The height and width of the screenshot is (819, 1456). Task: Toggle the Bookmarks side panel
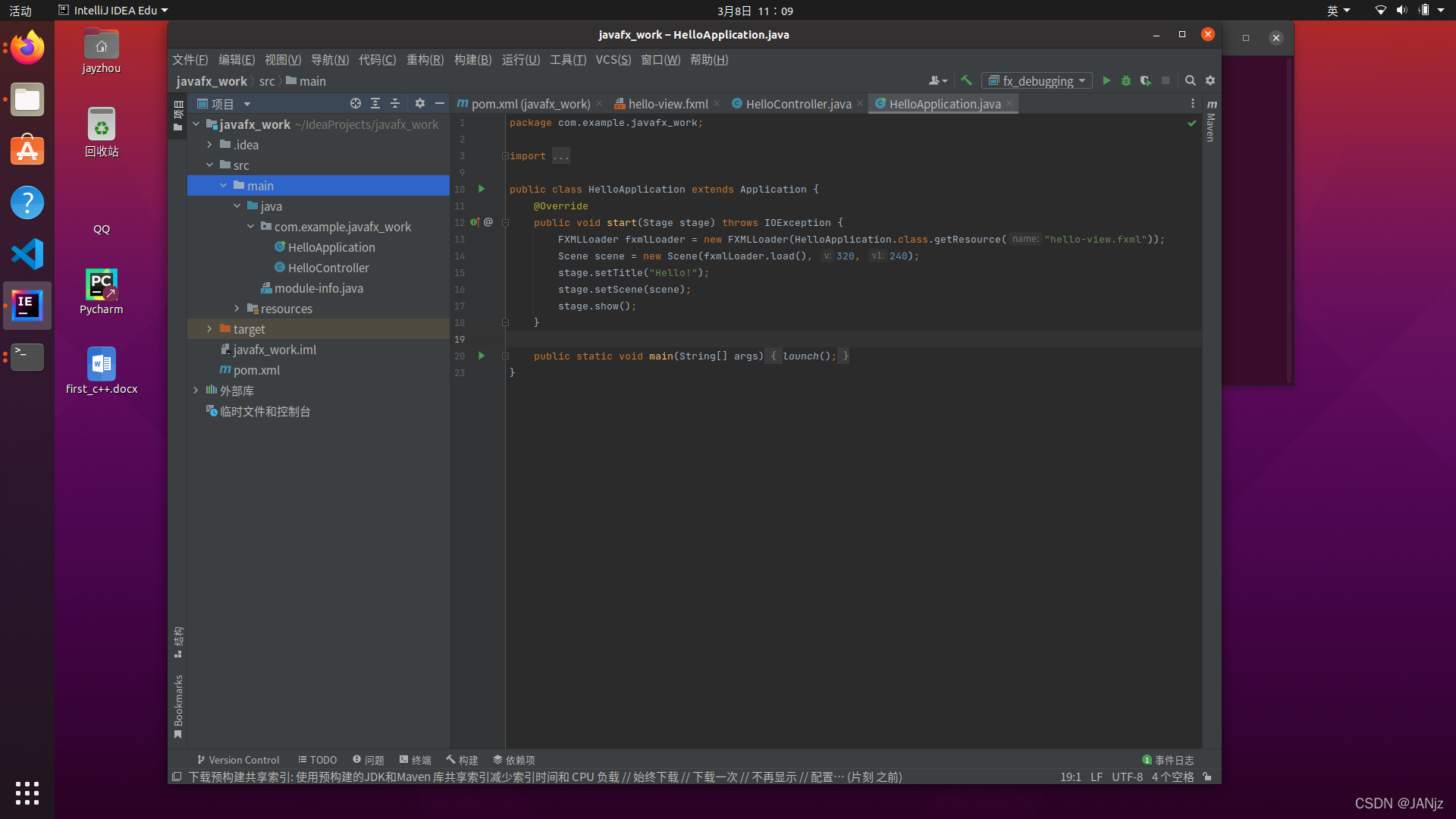[x=178, y=705]
